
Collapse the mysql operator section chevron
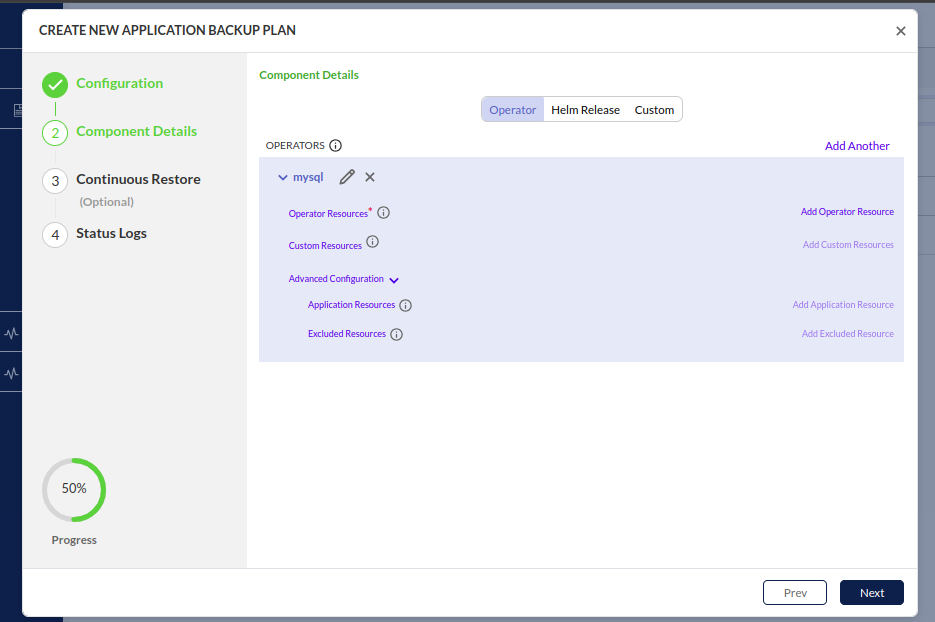[x=283, y=177]
